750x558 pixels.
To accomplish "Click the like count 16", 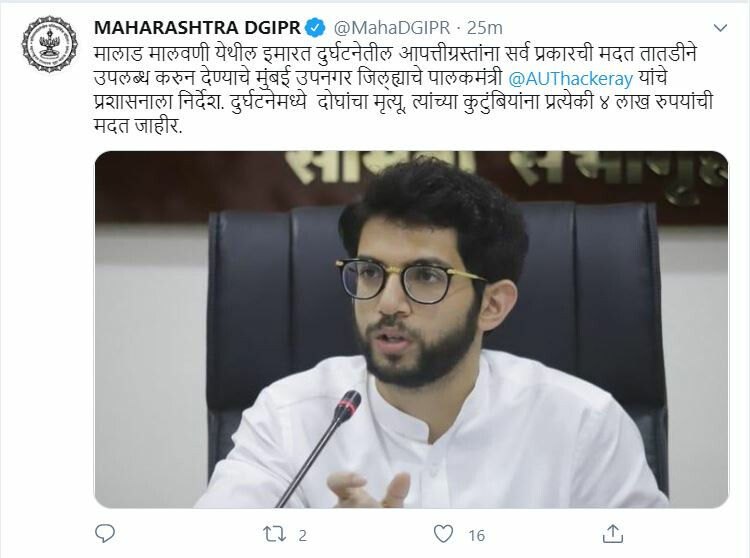I will pos(476,536).
